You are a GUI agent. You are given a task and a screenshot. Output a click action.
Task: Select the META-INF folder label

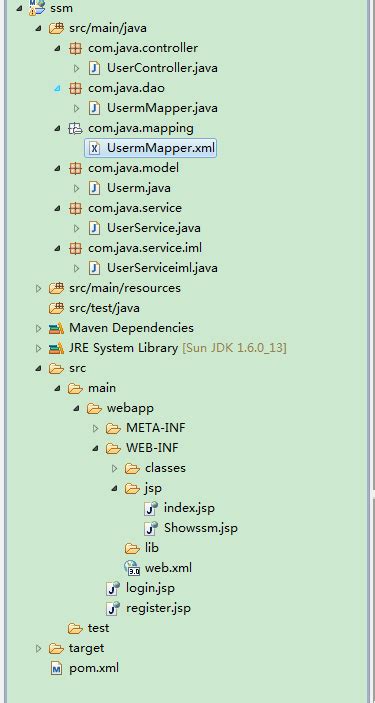coord(156,428)
